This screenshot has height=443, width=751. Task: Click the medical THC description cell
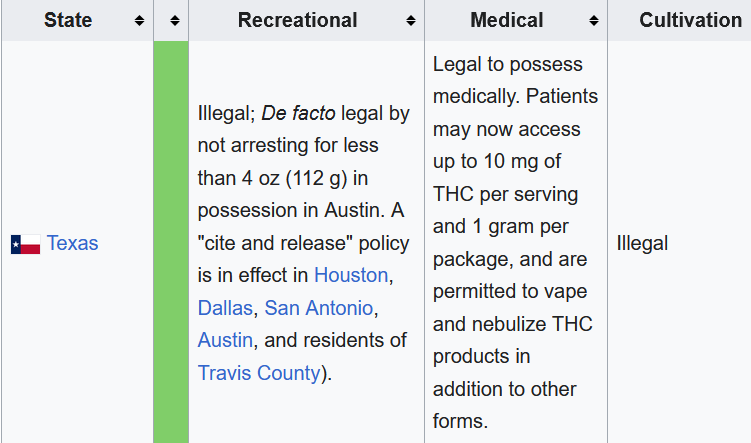coord(516,242)
